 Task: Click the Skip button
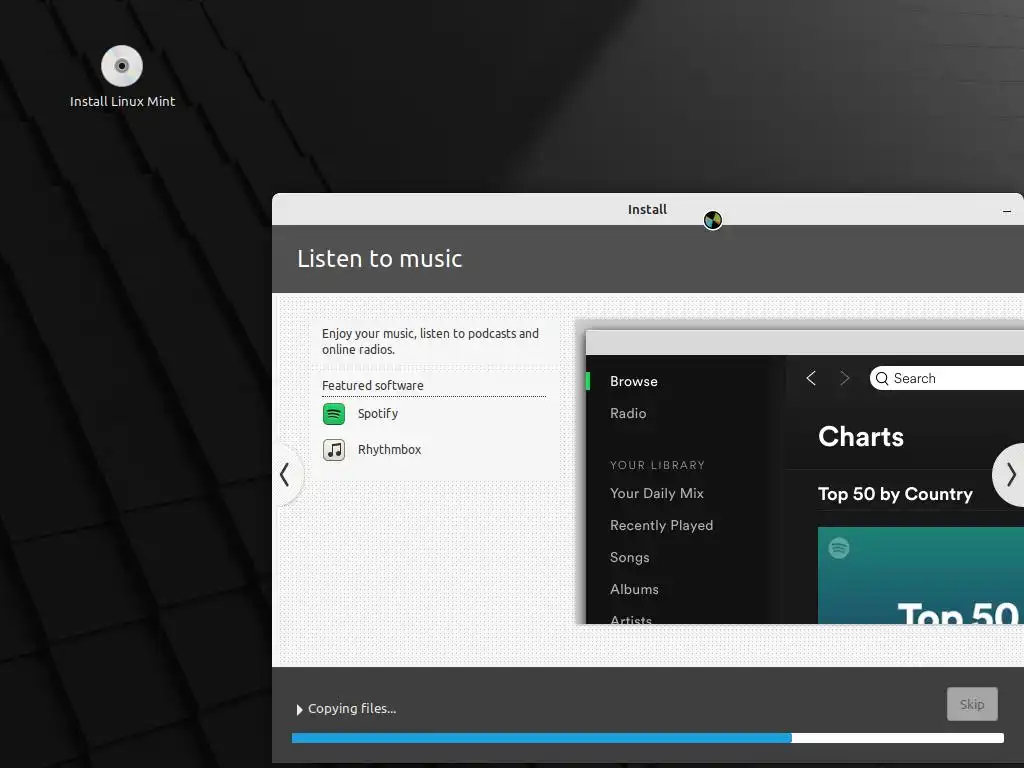coord(972,704)
